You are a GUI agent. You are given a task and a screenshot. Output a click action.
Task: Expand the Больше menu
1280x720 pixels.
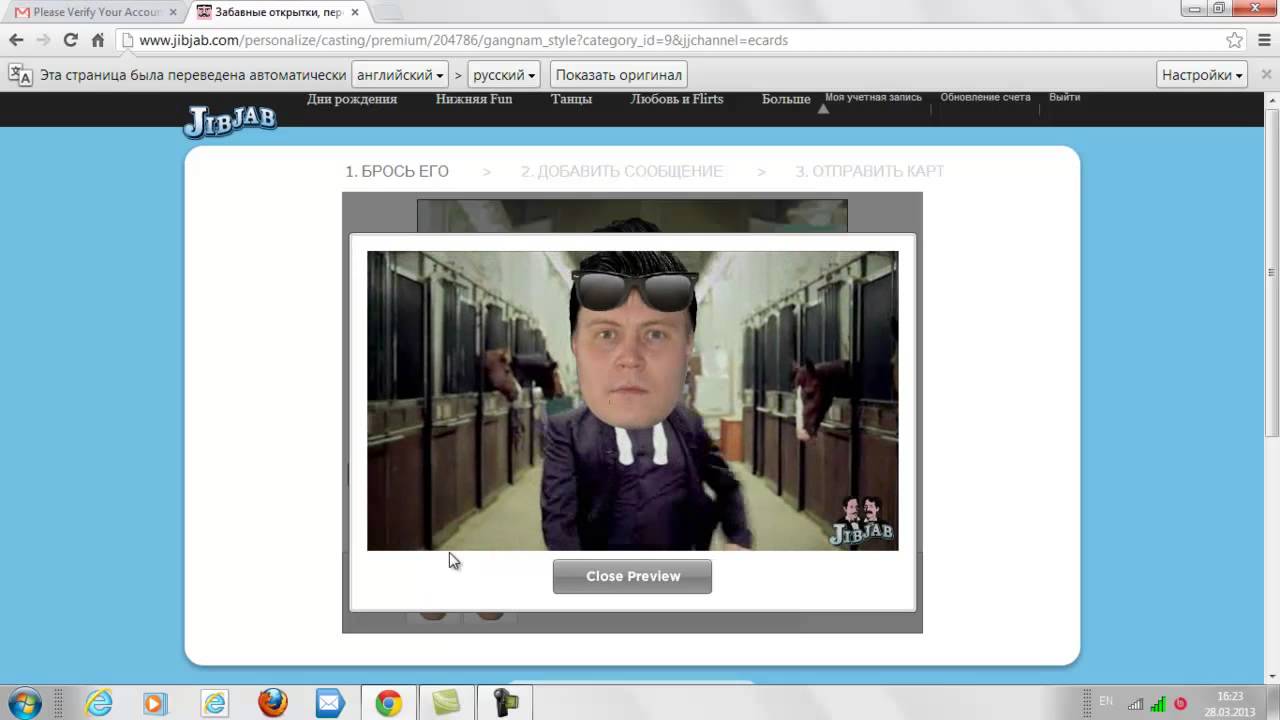point(786,99)
